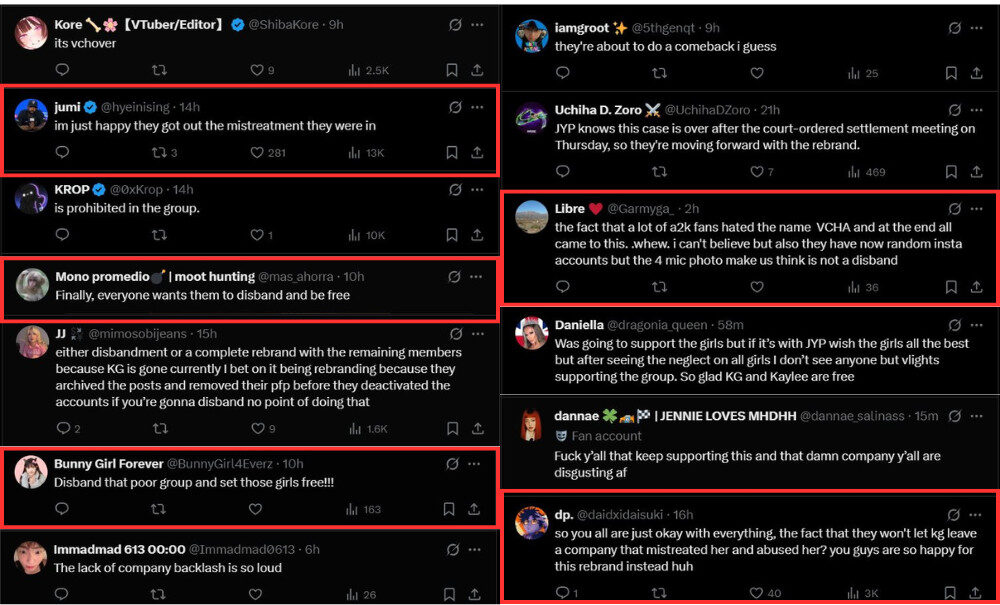Reply to iamgroot's comeback tweet
This screenshot has width=1000, height=605.
click(562, 73)
